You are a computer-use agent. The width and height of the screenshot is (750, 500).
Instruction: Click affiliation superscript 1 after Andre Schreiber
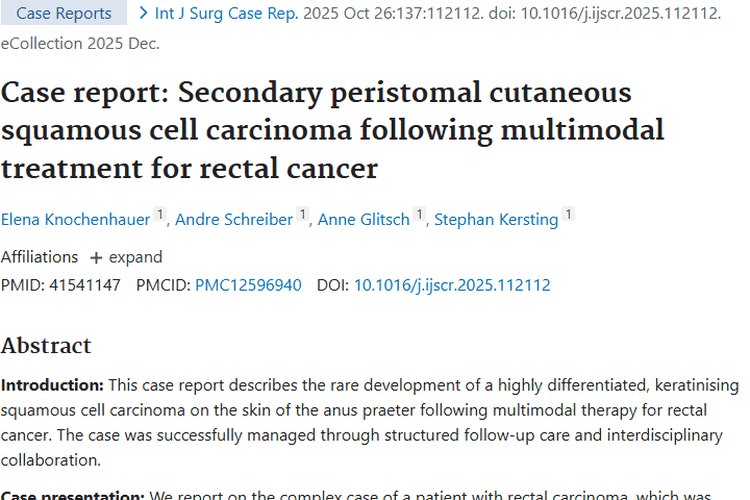coord(302,215)
